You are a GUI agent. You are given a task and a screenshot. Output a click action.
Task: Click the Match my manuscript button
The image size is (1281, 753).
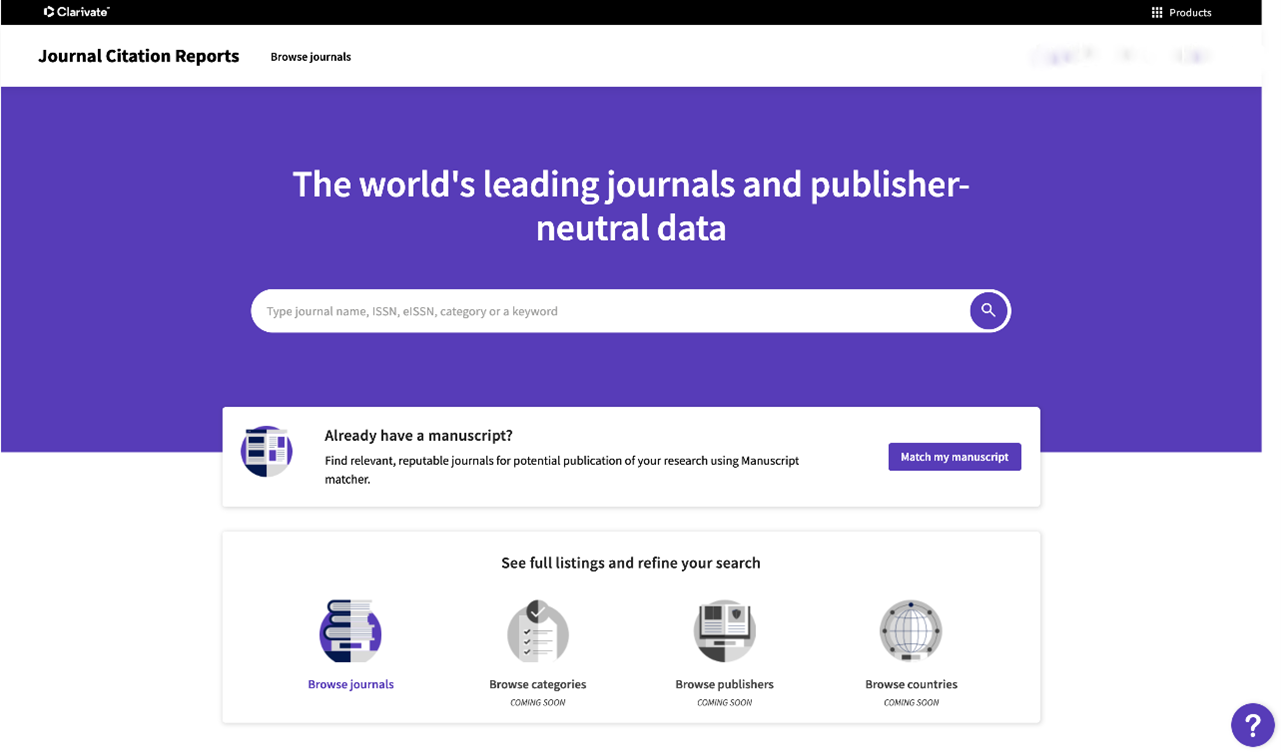click(954, 457)
